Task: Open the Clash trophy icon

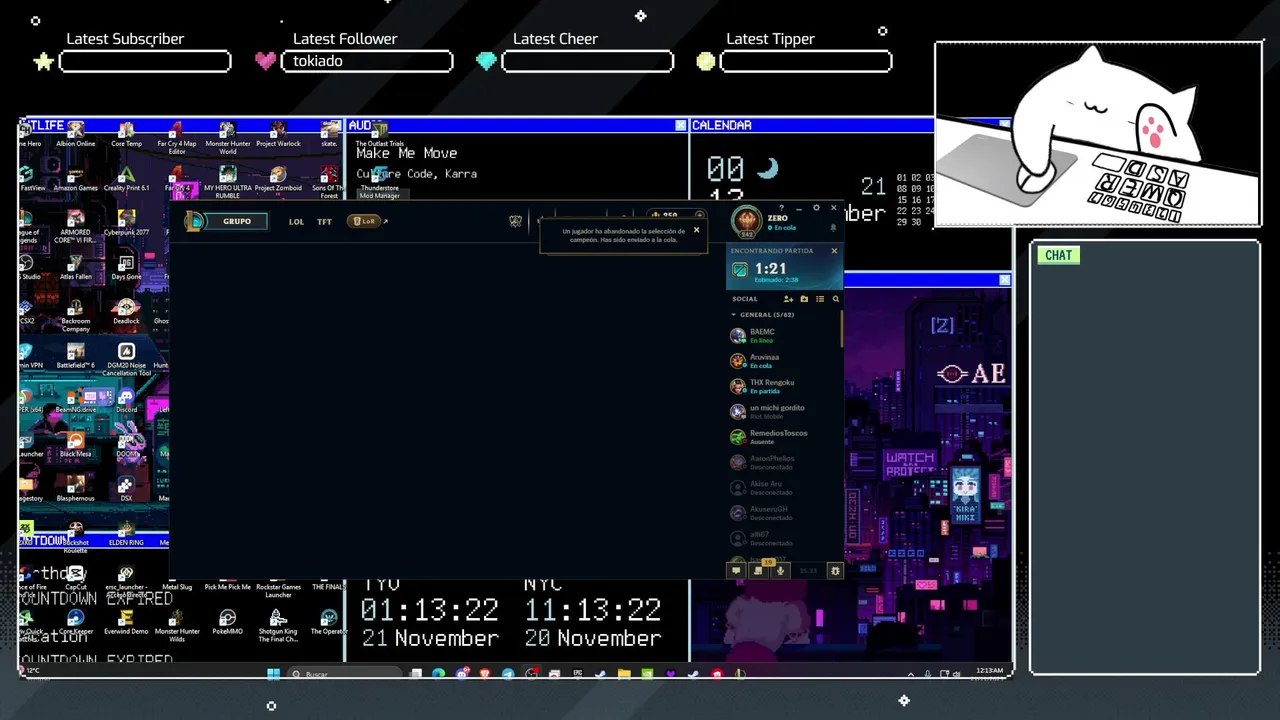Action: [515, 221]
